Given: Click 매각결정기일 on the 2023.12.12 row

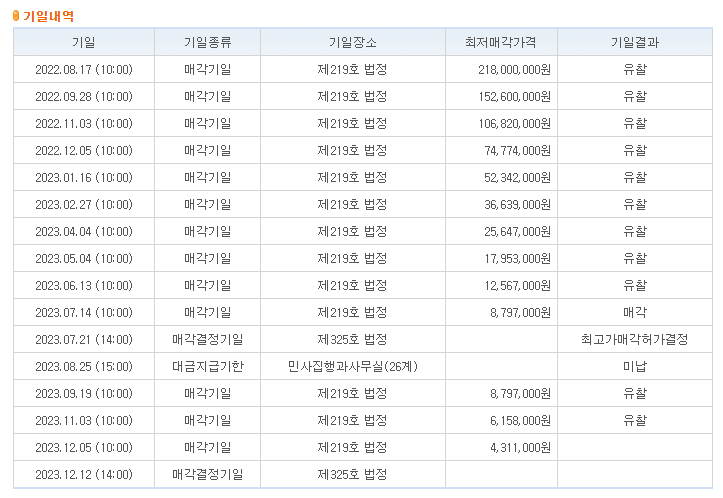Looking at the screenshot, I should (207, 474).
